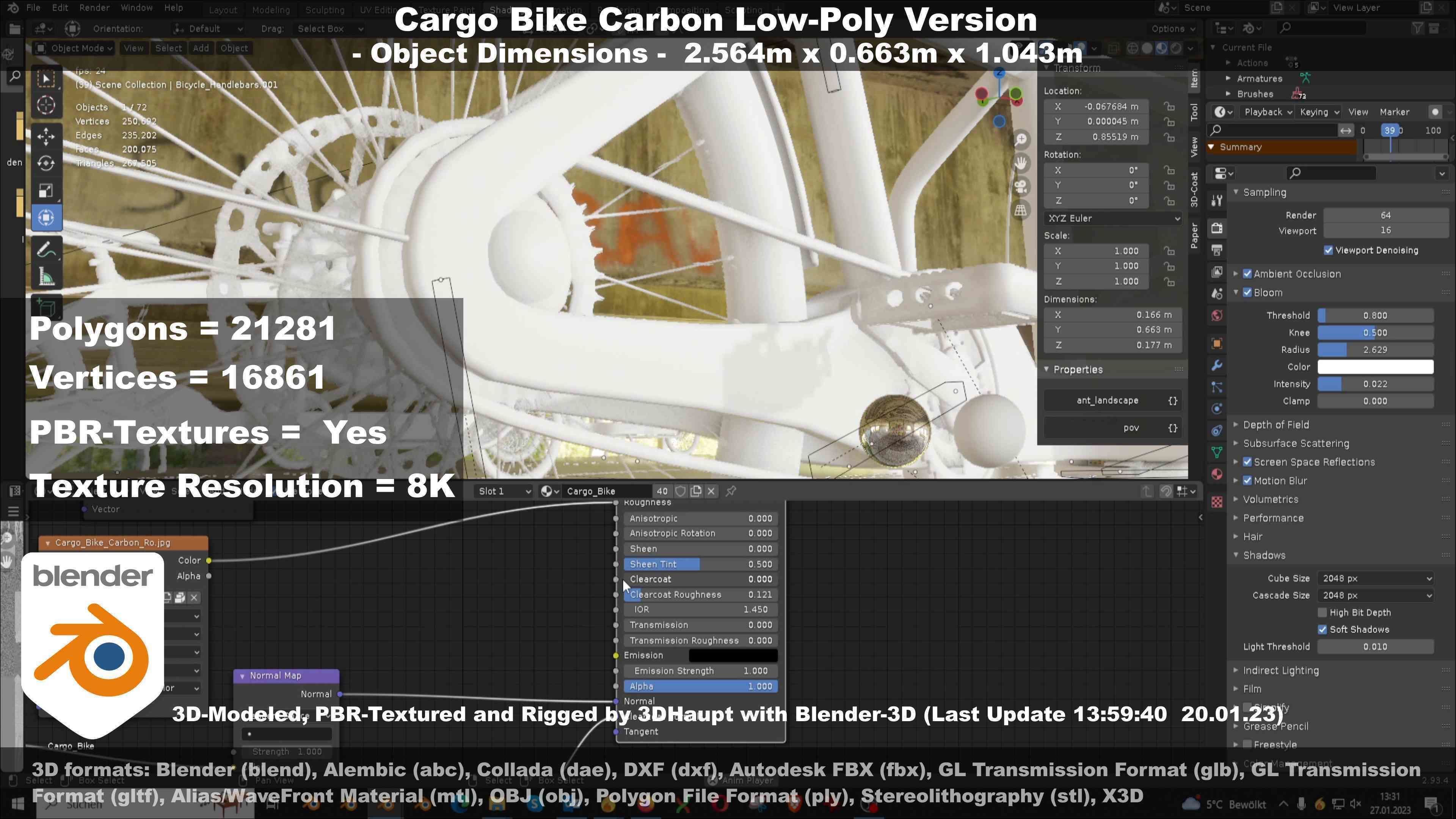Viewport: 1456px width, 819px height.
Task: Enable High Bit Depth checkbox
Action: (1322, 613)
